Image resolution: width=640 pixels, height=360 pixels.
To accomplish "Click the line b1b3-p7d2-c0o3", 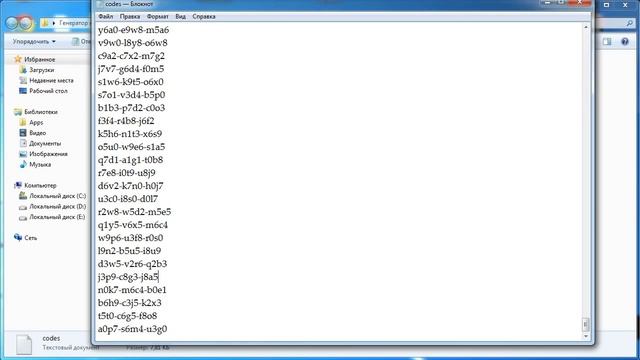I will coord(131,108).
